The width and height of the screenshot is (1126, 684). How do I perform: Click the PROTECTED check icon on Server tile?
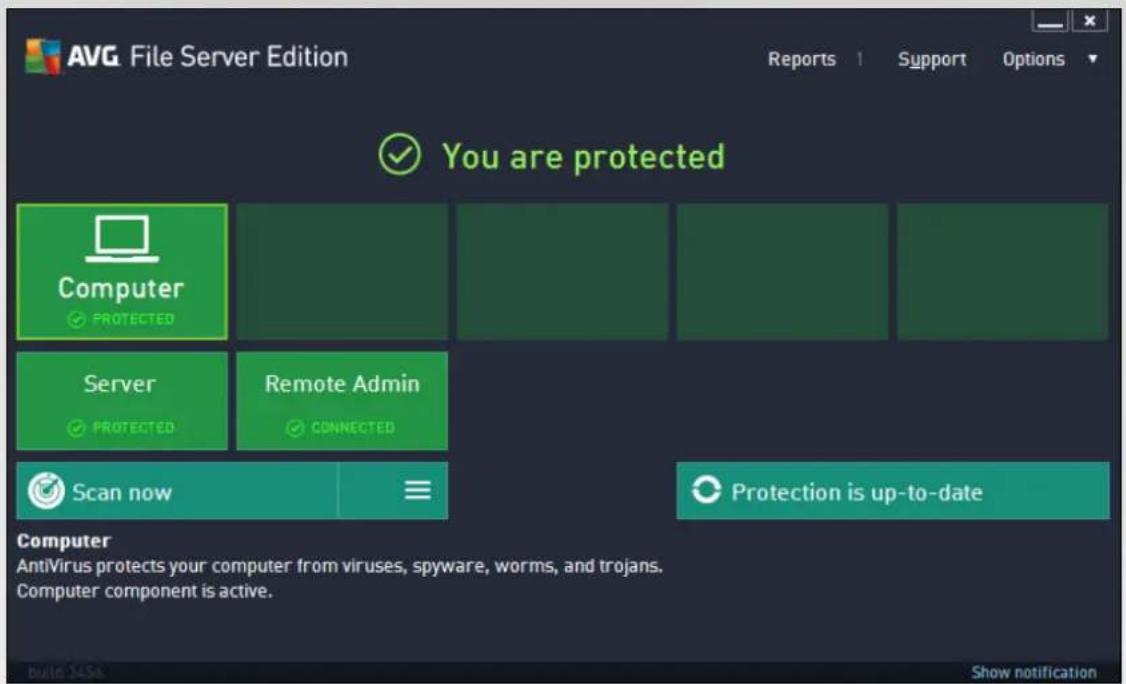click(76, 428)
